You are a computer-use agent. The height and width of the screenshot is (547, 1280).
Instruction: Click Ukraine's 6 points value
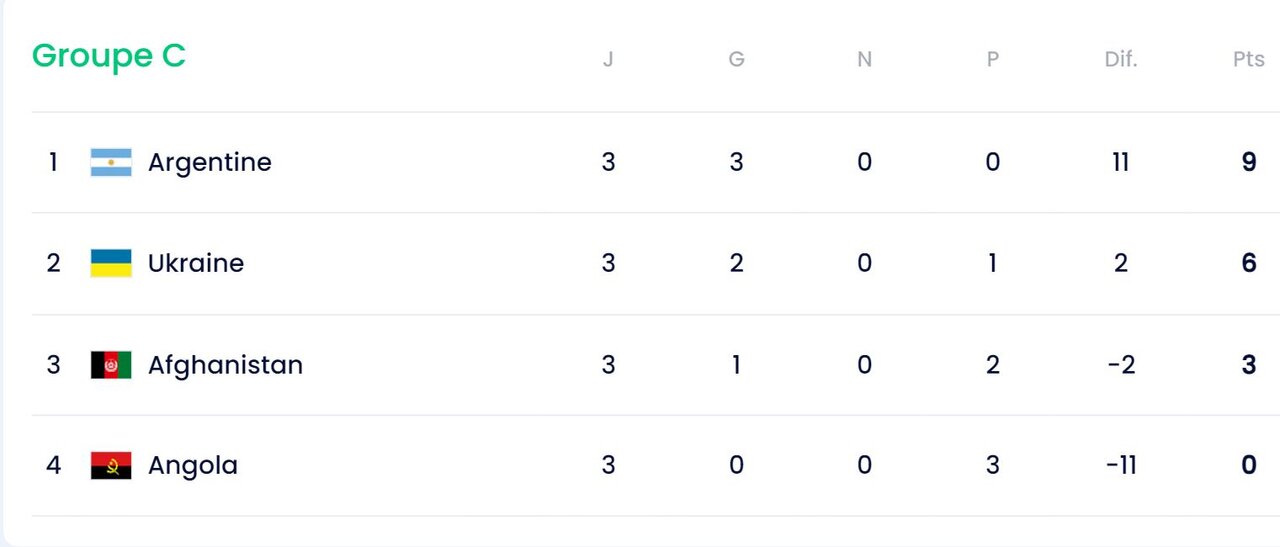coord(1248,263)
